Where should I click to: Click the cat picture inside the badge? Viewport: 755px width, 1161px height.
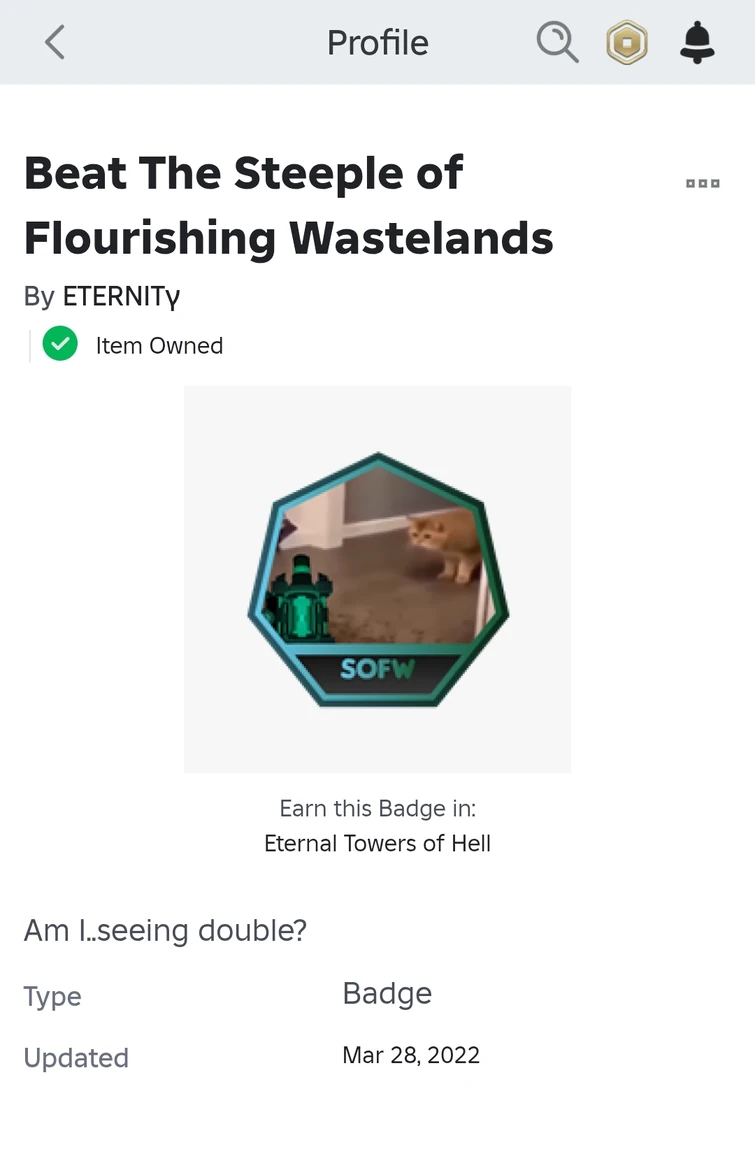(440, 544)
